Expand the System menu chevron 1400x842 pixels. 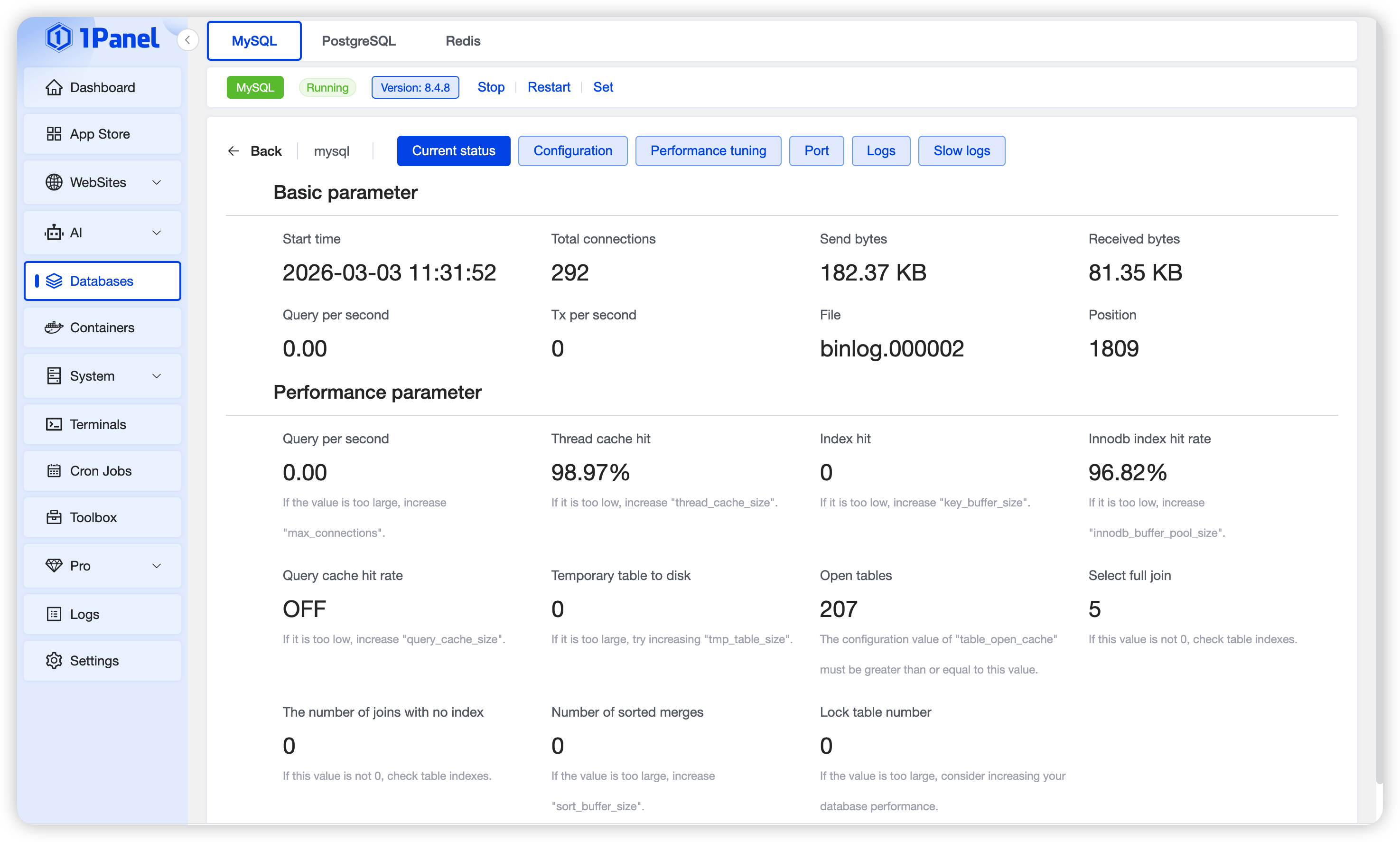point(157,376)
